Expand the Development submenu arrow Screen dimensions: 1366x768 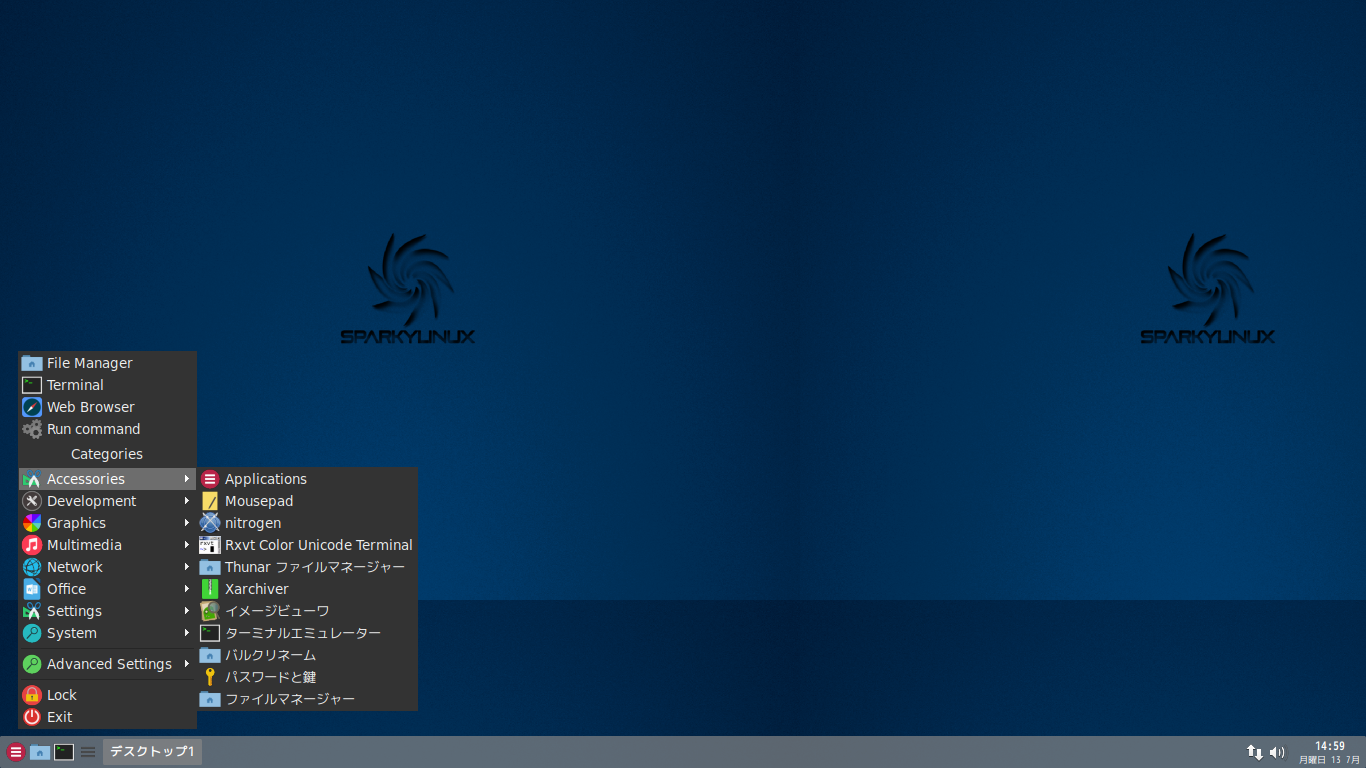pos(186,501)
